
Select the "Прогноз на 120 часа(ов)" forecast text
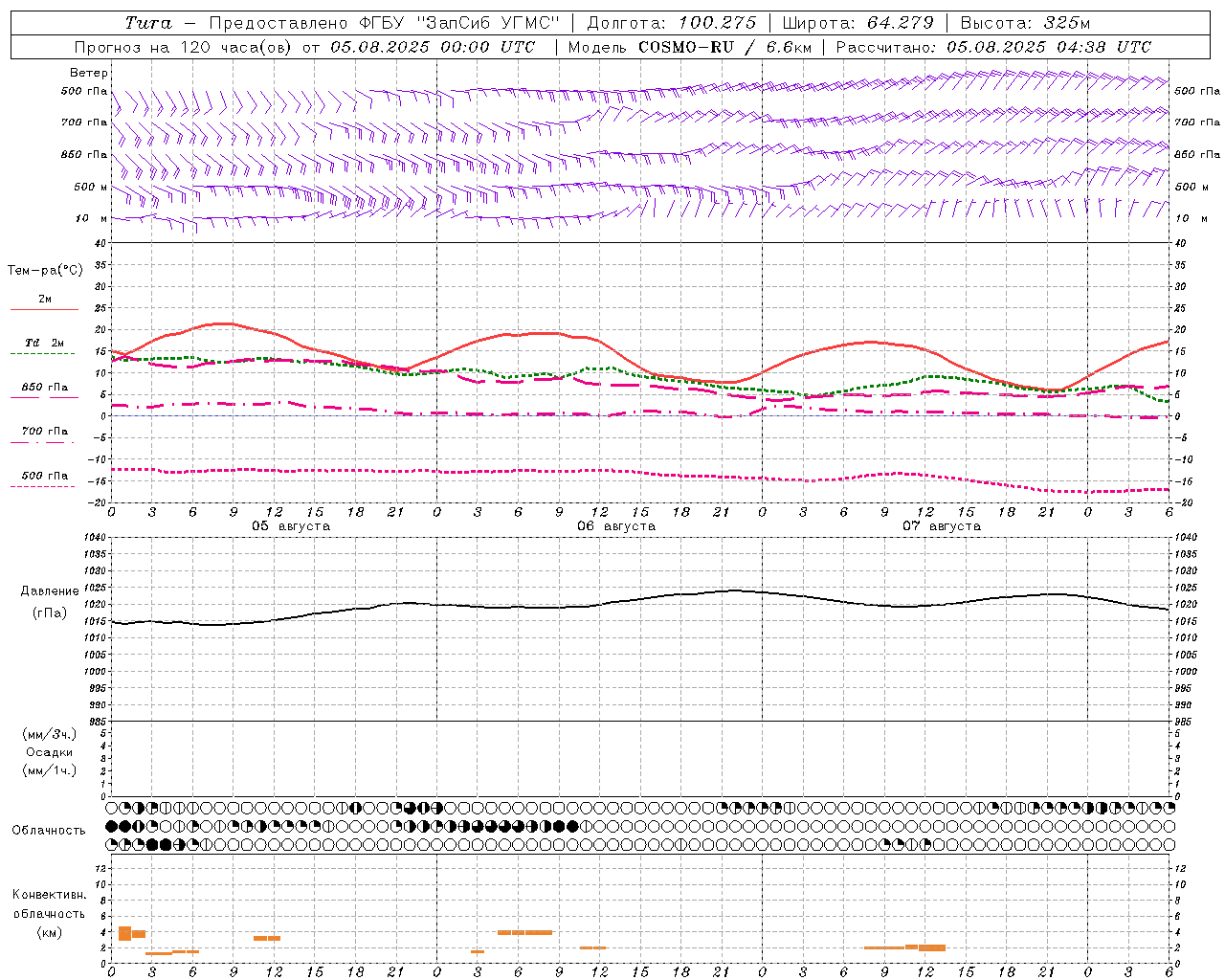[x=185, y=47]
